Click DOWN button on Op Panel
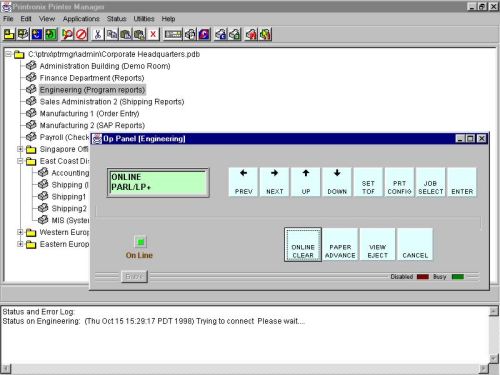 (x=337, y=182)
